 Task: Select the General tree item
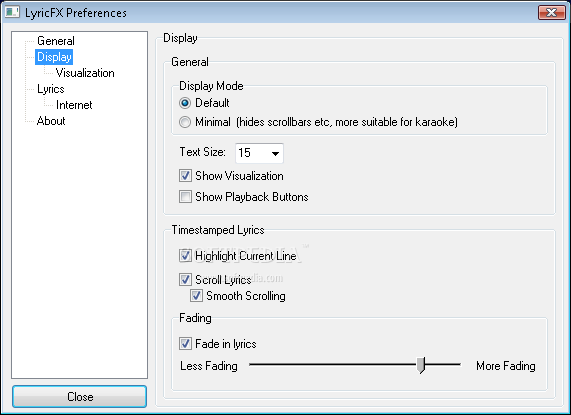coord(56,41)
